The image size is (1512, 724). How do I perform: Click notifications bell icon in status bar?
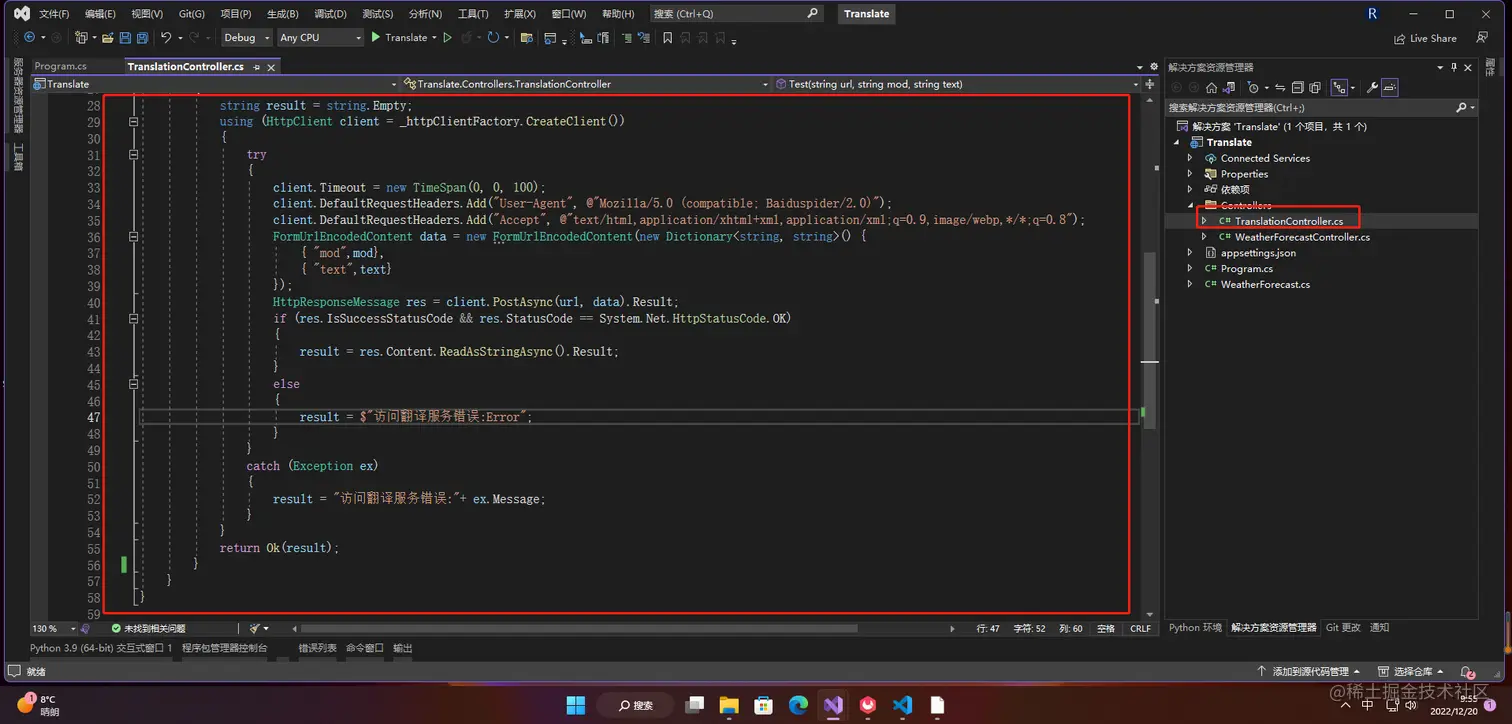coord(1466,672)
